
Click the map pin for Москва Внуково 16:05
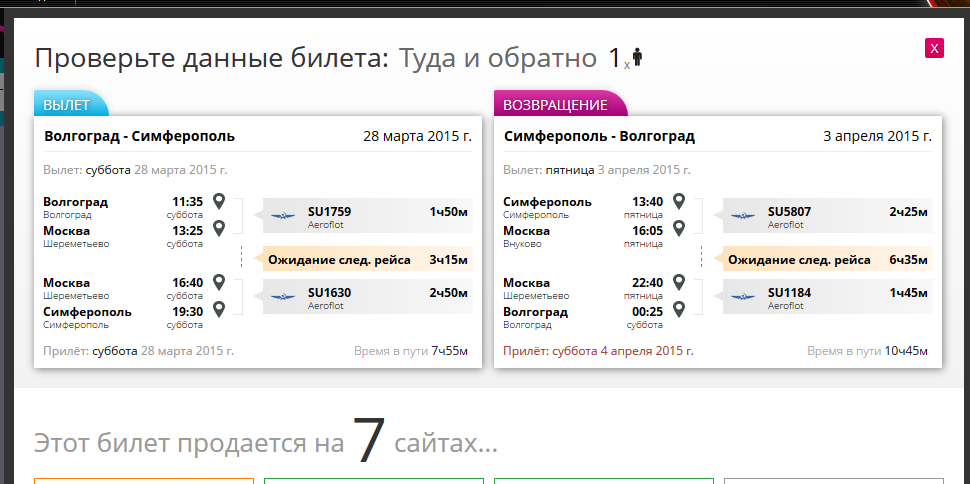pos(679,229)
